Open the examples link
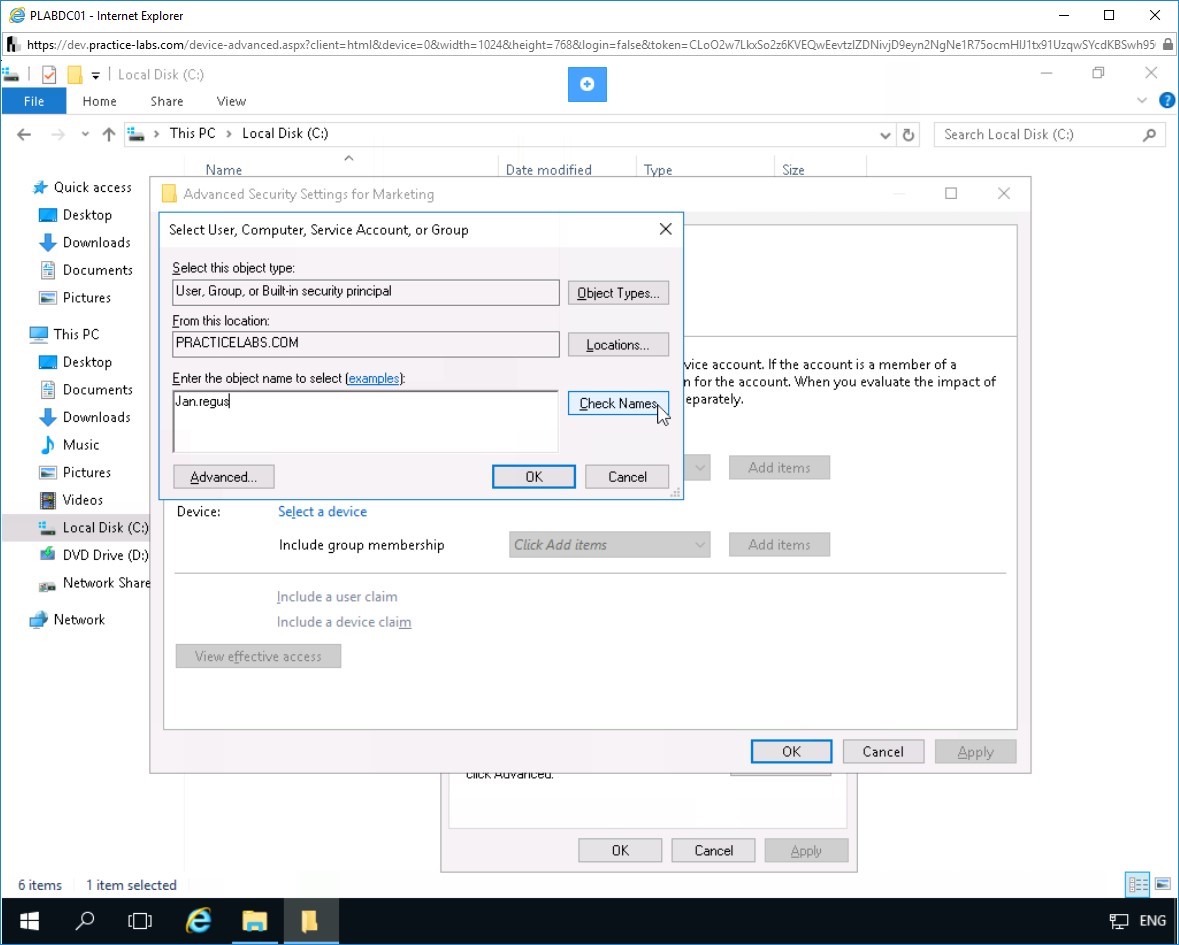Image resolution: width=1179 pixels, height=945 pixels. [x=374, y=378]
